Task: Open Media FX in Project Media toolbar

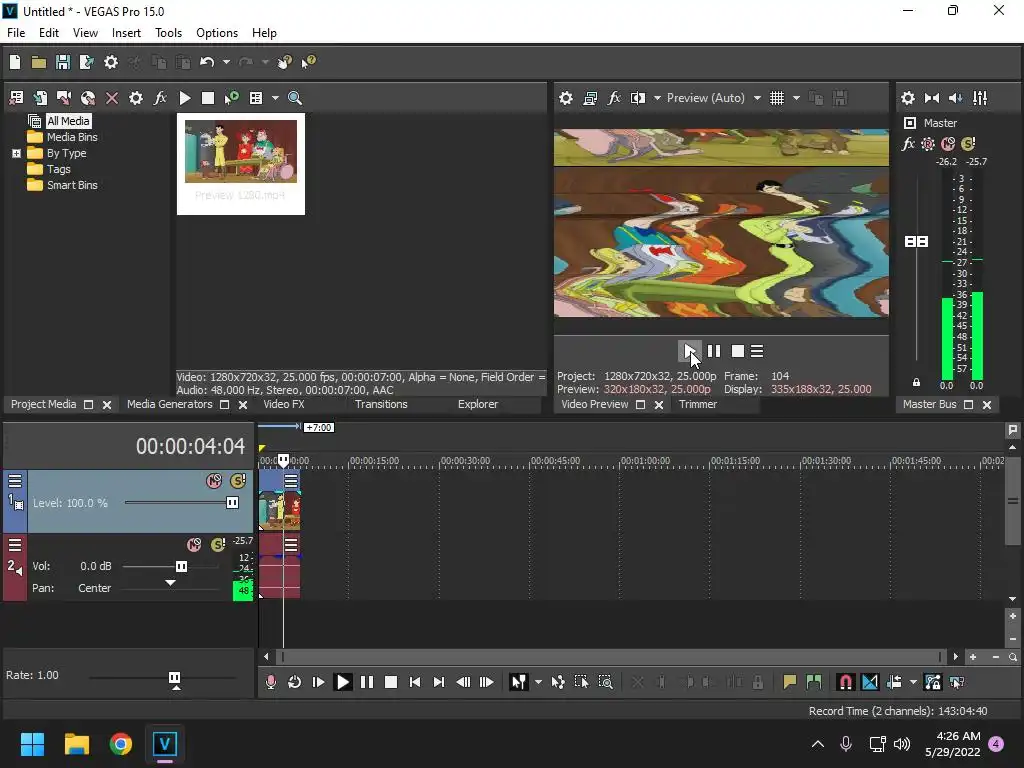Action: (x=160, y=98)
